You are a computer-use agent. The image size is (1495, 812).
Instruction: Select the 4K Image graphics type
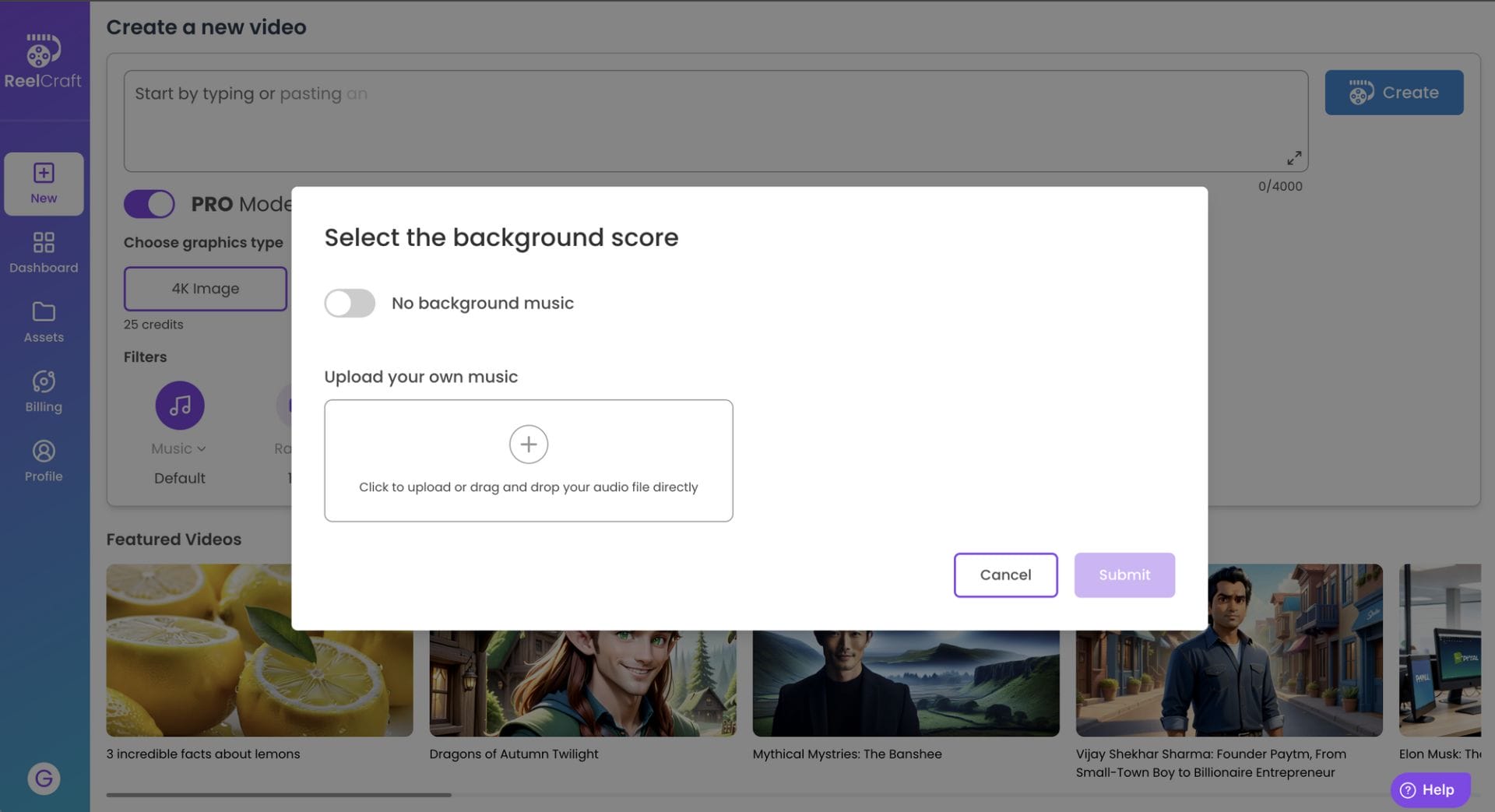pyautogui.click(x=206, y=289)
